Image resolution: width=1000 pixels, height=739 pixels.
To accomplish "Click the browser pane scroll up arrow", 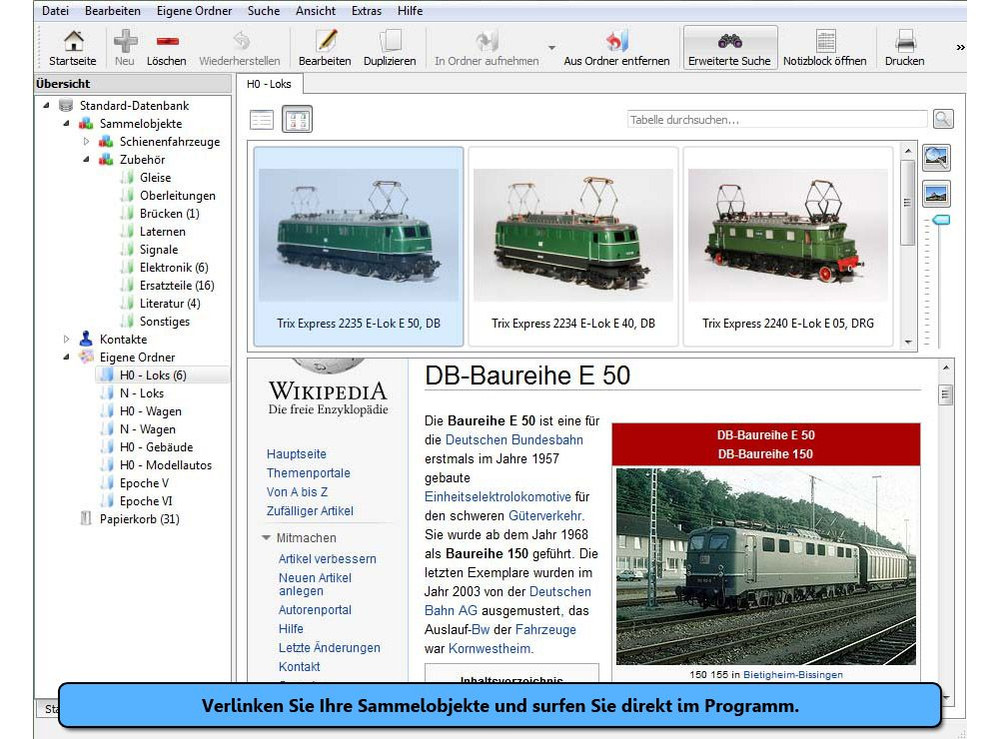I will point(946,368).
